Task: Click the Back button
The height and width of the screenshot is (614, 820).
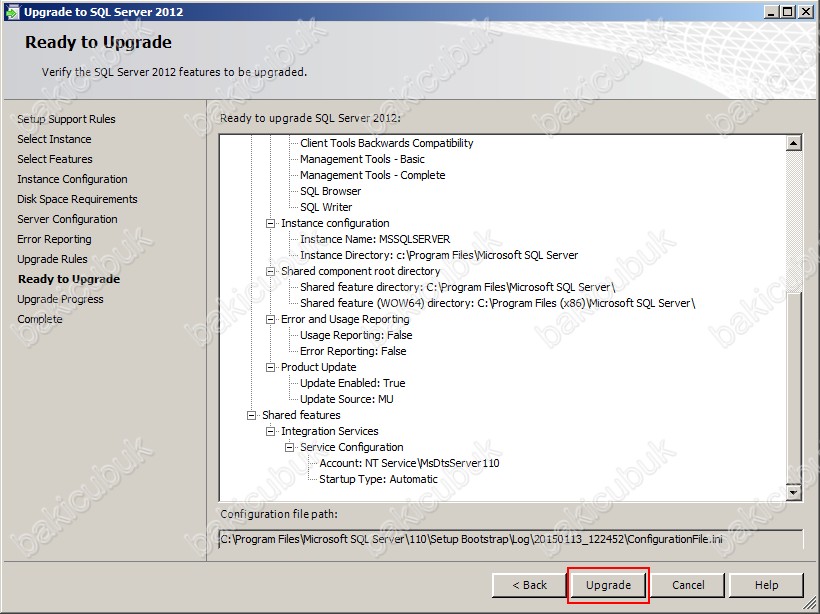Action: [529, 585]
